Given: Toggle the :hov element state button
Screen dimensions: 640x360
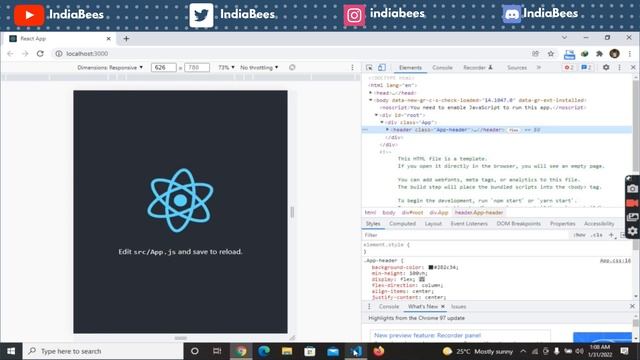Looking at the screenshot, I should point(579,235).
